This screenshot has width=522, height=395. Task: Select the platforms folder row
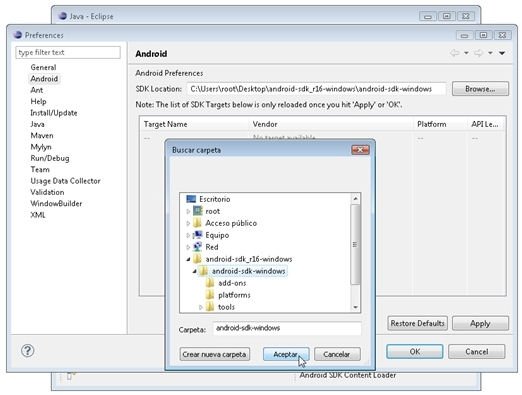[234, 295]
